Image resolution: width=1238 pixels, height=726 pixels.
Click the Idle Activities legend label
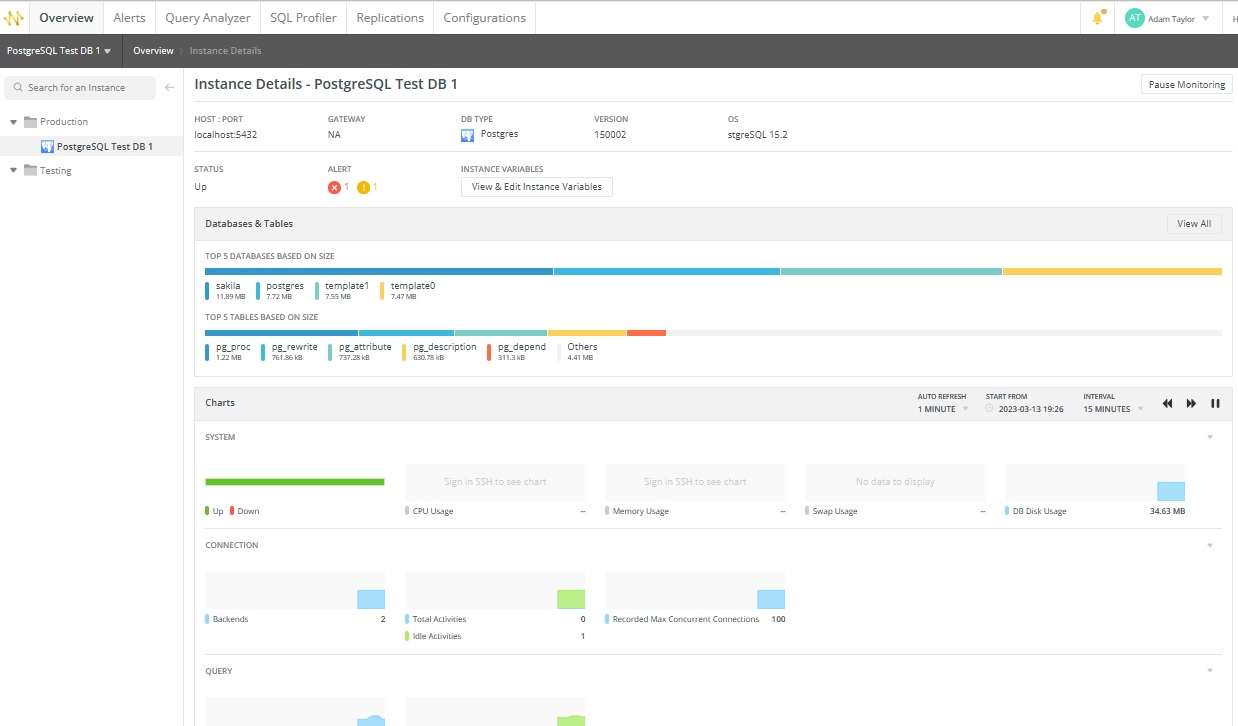[x=437, y=636]
